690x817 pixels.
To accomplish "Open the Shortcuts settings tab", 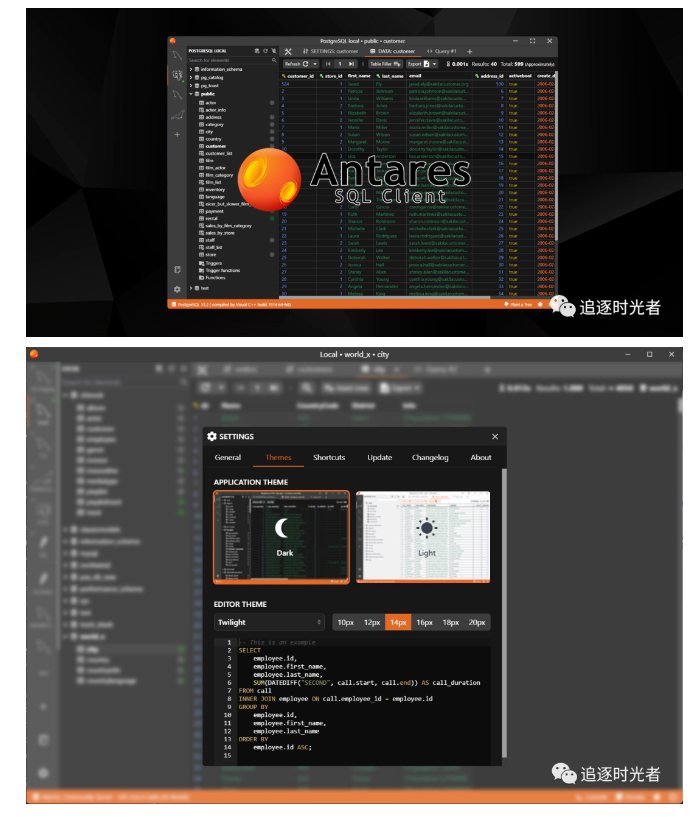I will (x=329, y=457).
